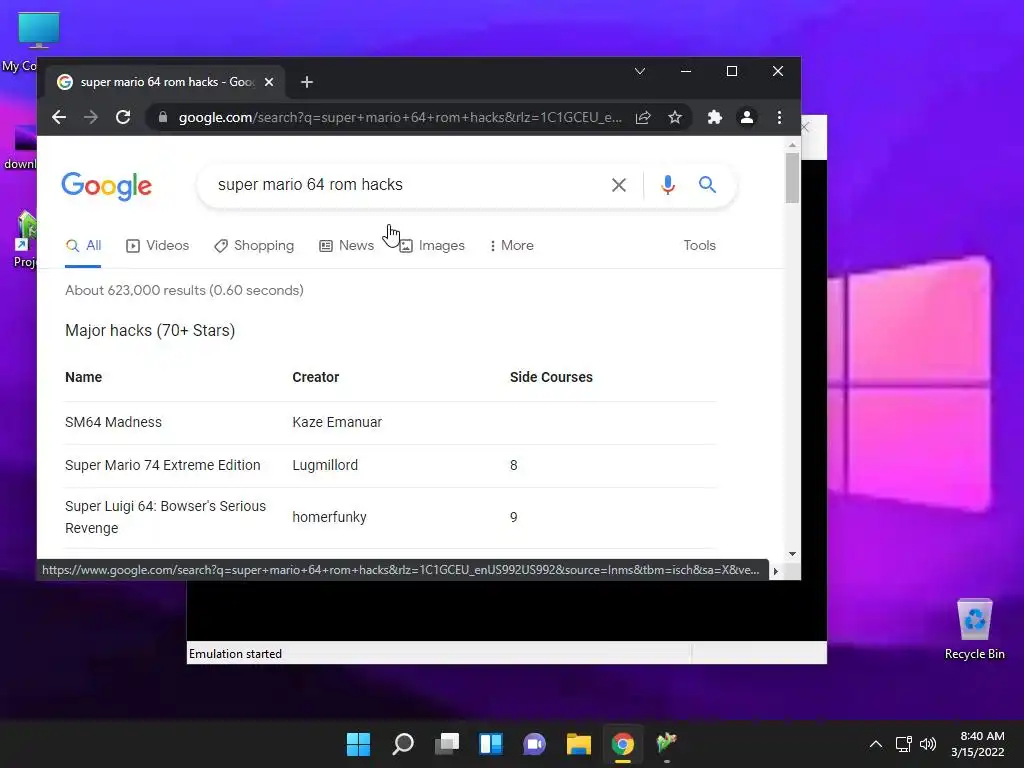The height and width of the screenshot is (768, 1024).
Task: Click the vertical scrollbar thumb in Chrome
Action: [792, 178]
